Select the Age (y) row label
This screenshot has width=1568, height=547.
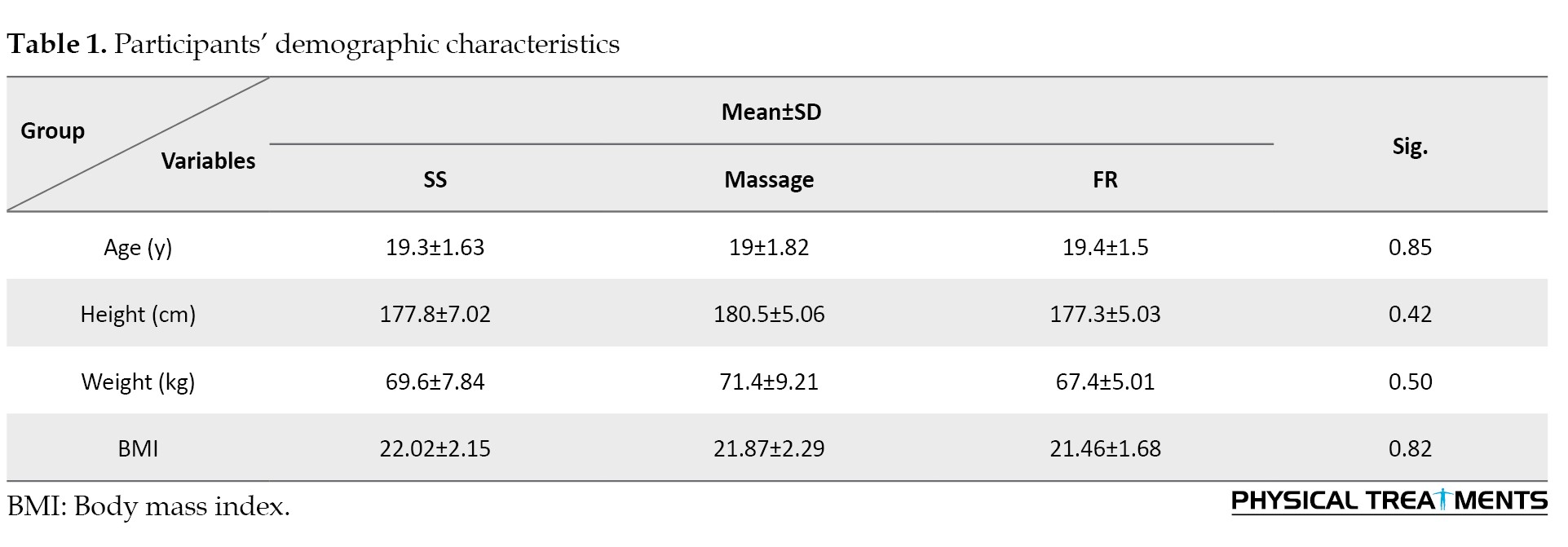click(x=138, y=248)
